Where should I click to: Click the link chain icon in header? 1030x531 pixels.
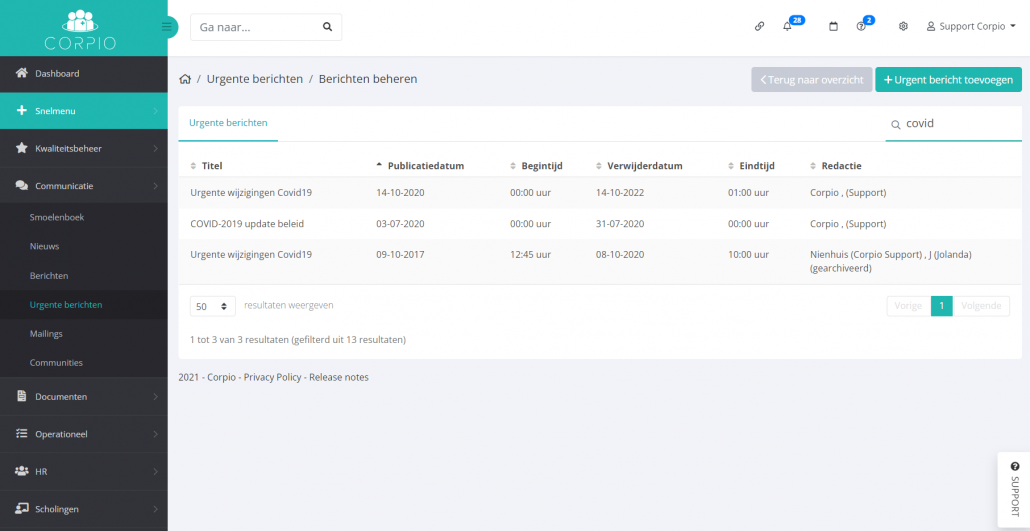tap(759, 27)
